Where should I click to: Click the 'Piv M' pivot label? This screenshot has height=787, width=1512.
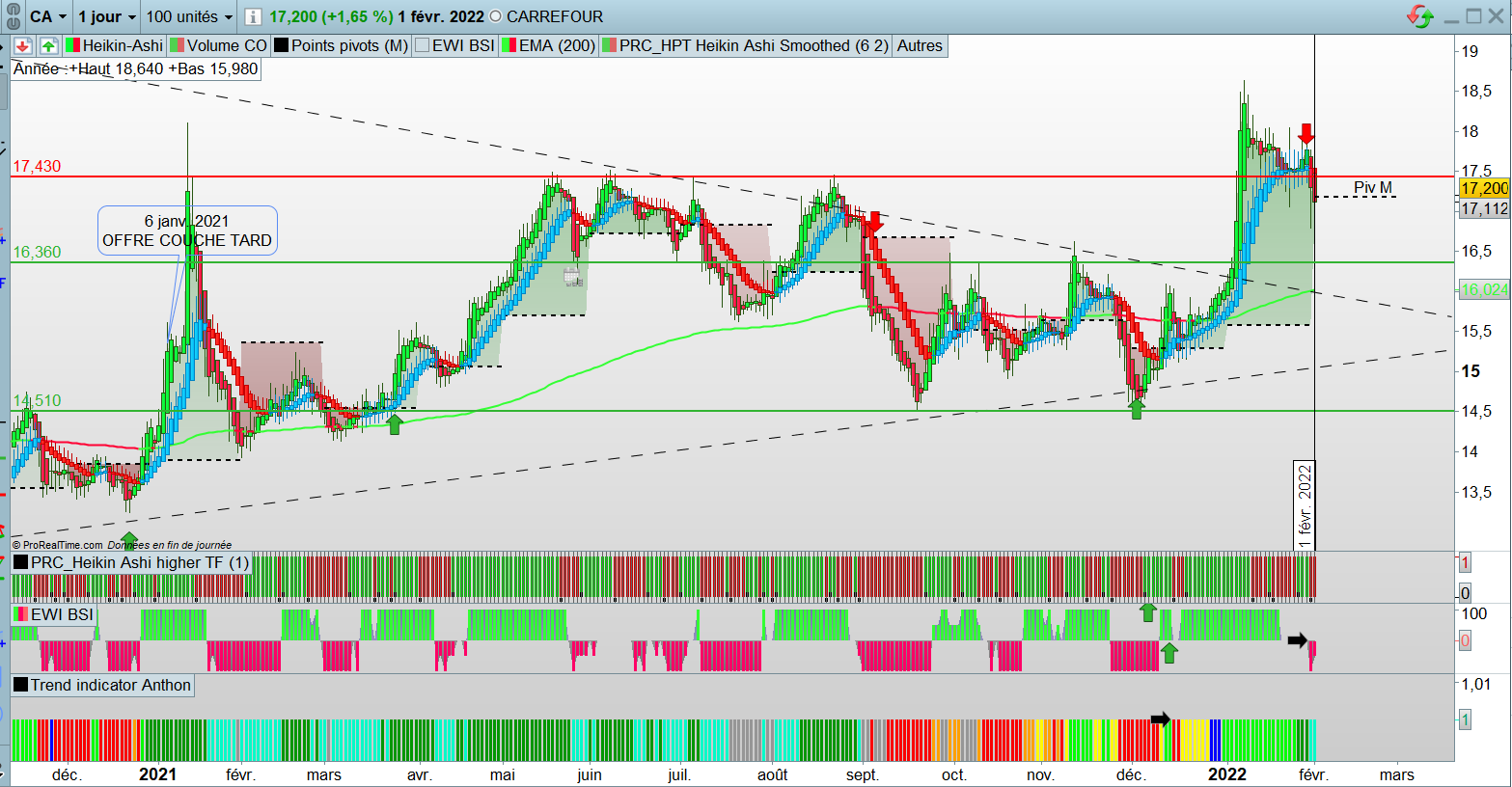pyautogui.click(x=1373, y=187)
